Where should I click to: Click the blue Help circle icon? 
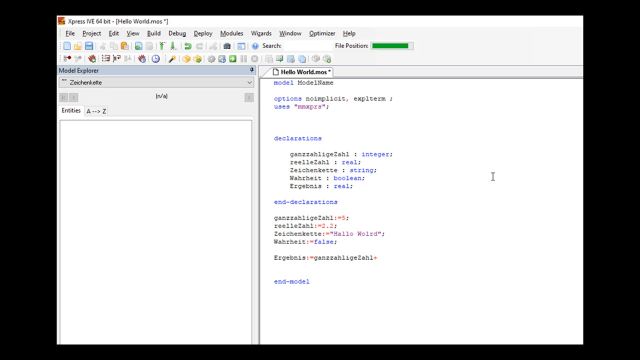(255, 46)
